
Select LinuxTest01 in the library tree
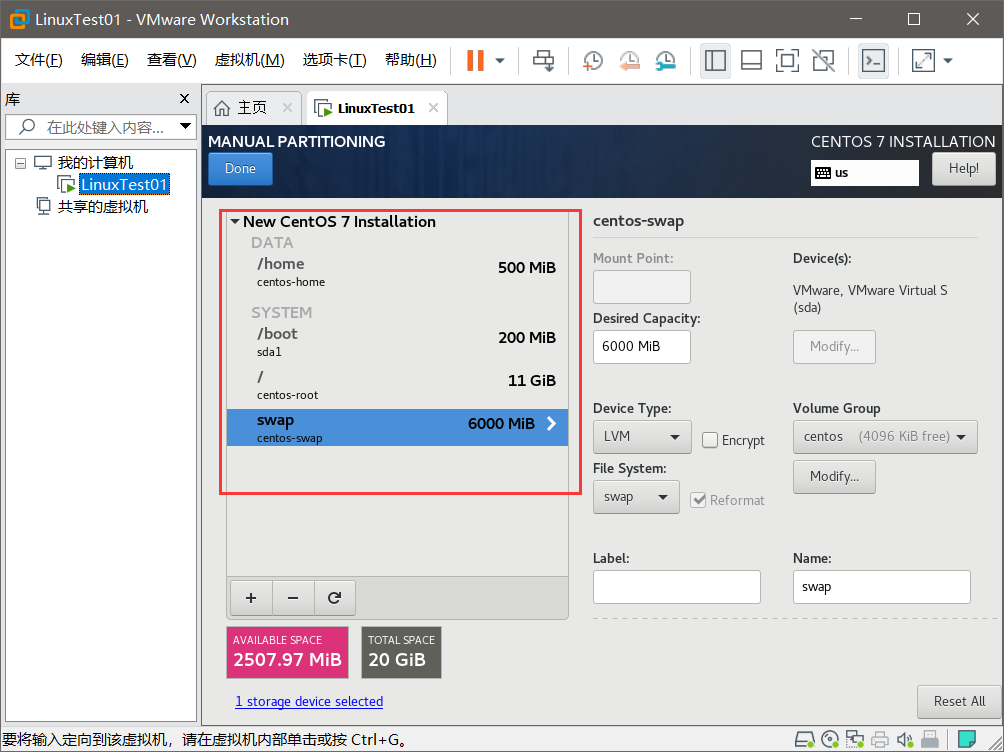tap(124, 184)
